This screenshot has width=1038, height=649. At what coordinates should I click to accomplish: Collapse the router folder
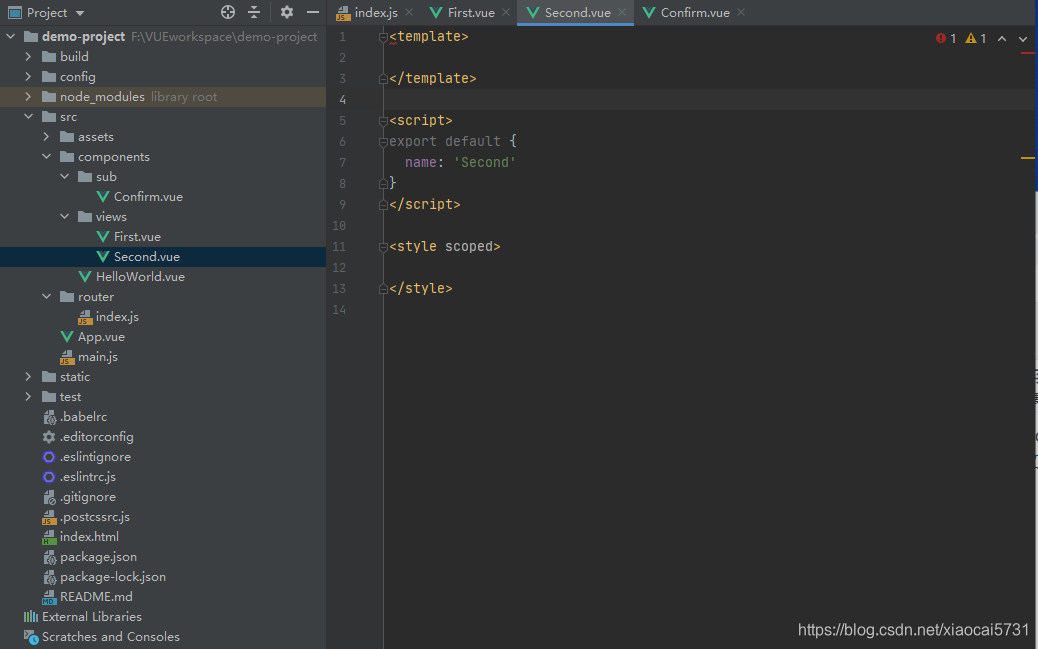pyautogui.click(x=46, y=297)
